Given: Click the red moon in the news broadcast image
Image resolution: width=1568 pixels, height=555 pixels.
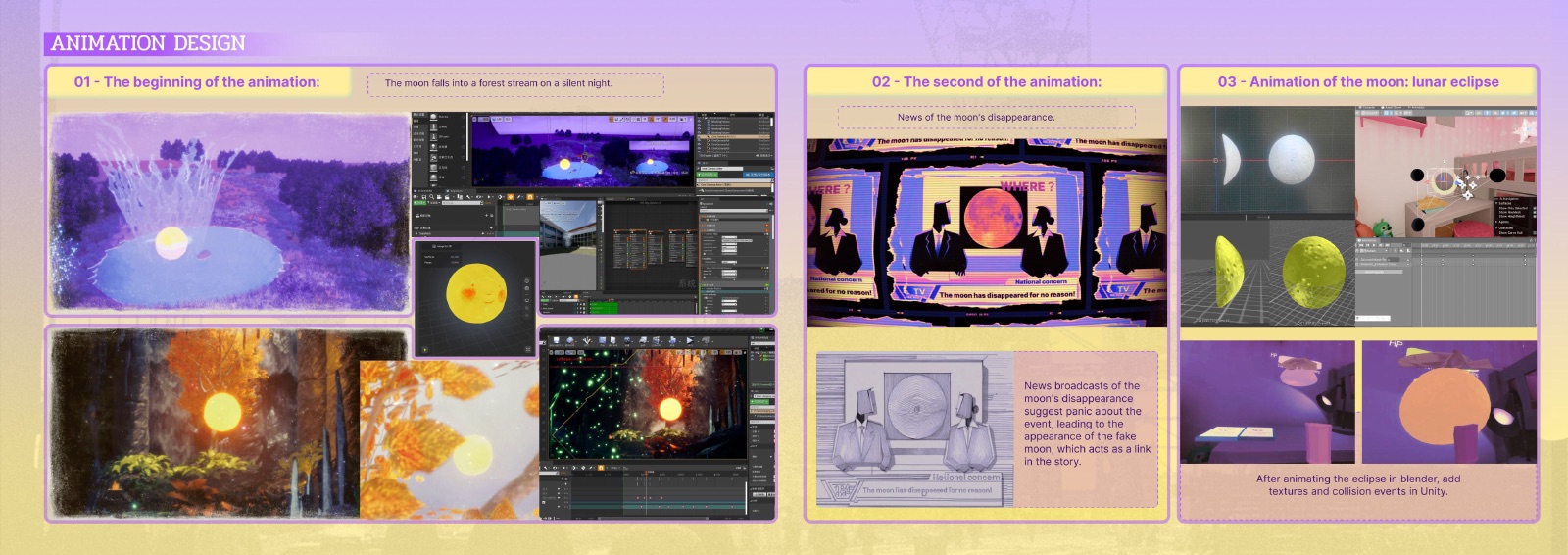Looking at the screenshot, I should pyautogui.click(x=993, y=218).
